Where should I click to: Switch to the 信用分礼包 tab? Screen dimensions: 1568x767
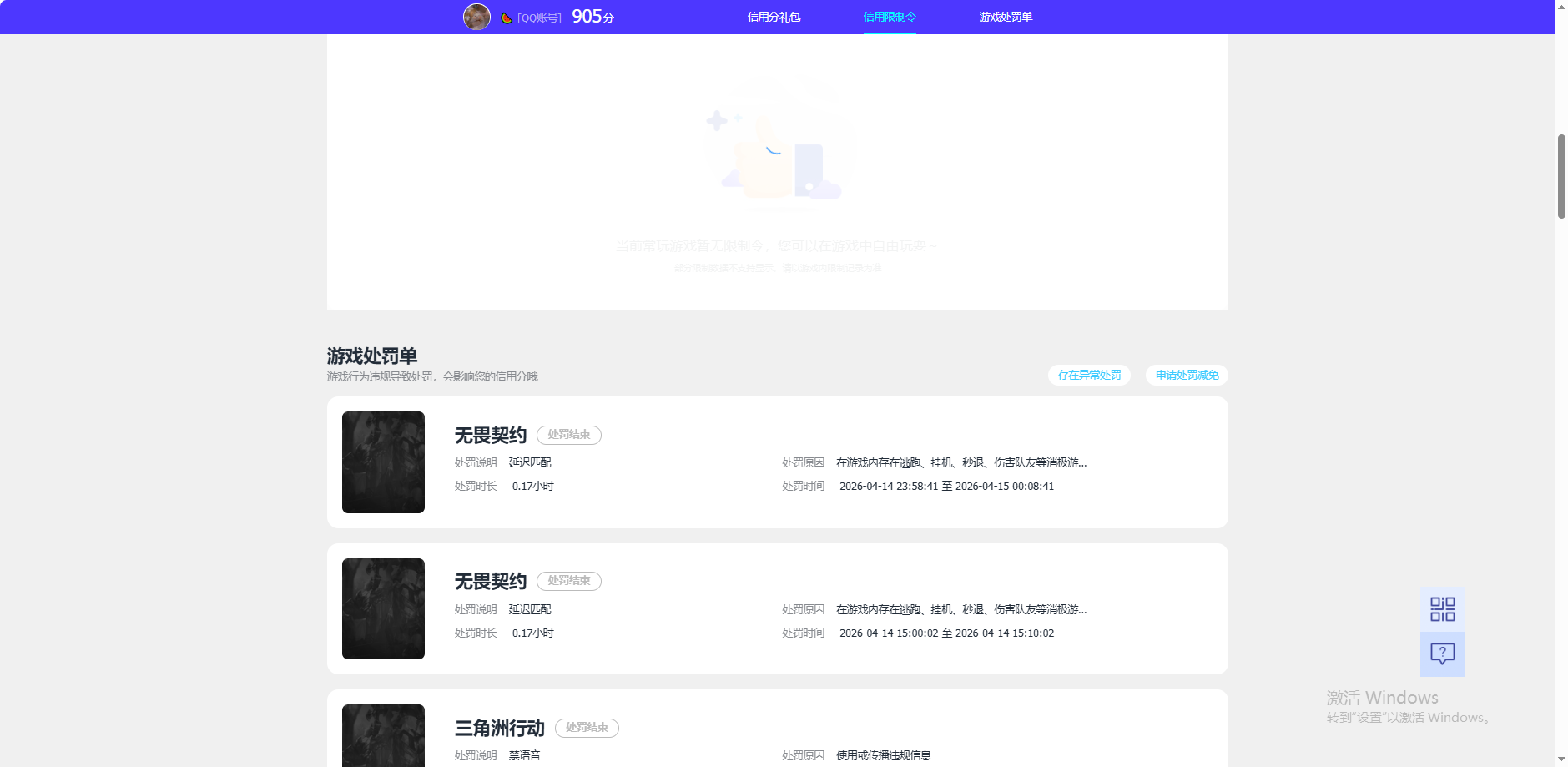tap(774, 17)
